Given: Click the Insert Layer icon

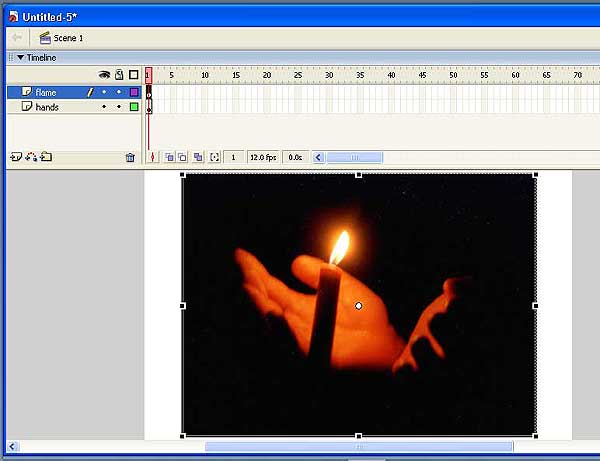Looking at the screenshot, I should tap(15, 157).
